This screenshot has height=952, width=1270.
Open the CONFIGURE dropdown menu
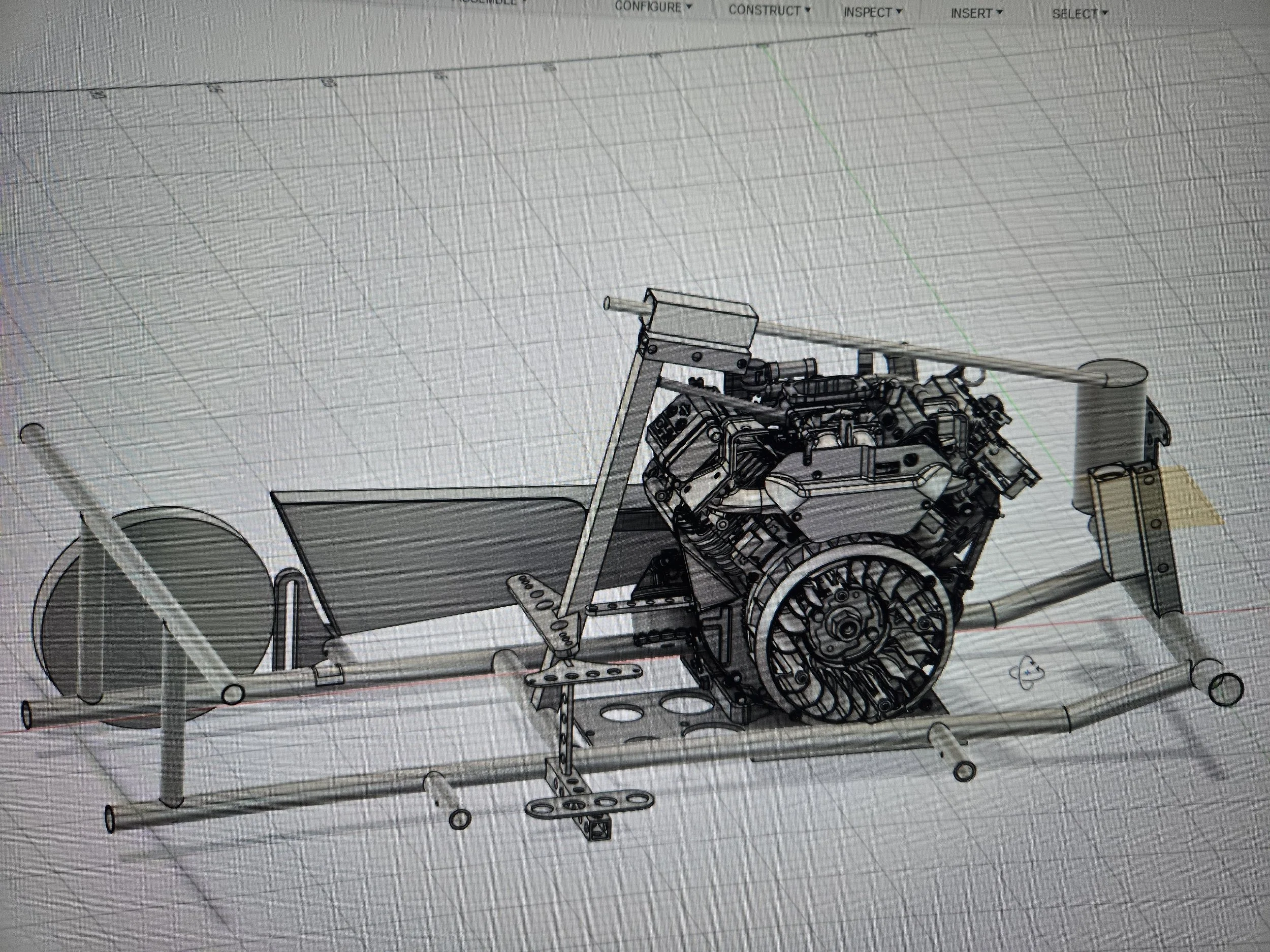click(653, 7)
